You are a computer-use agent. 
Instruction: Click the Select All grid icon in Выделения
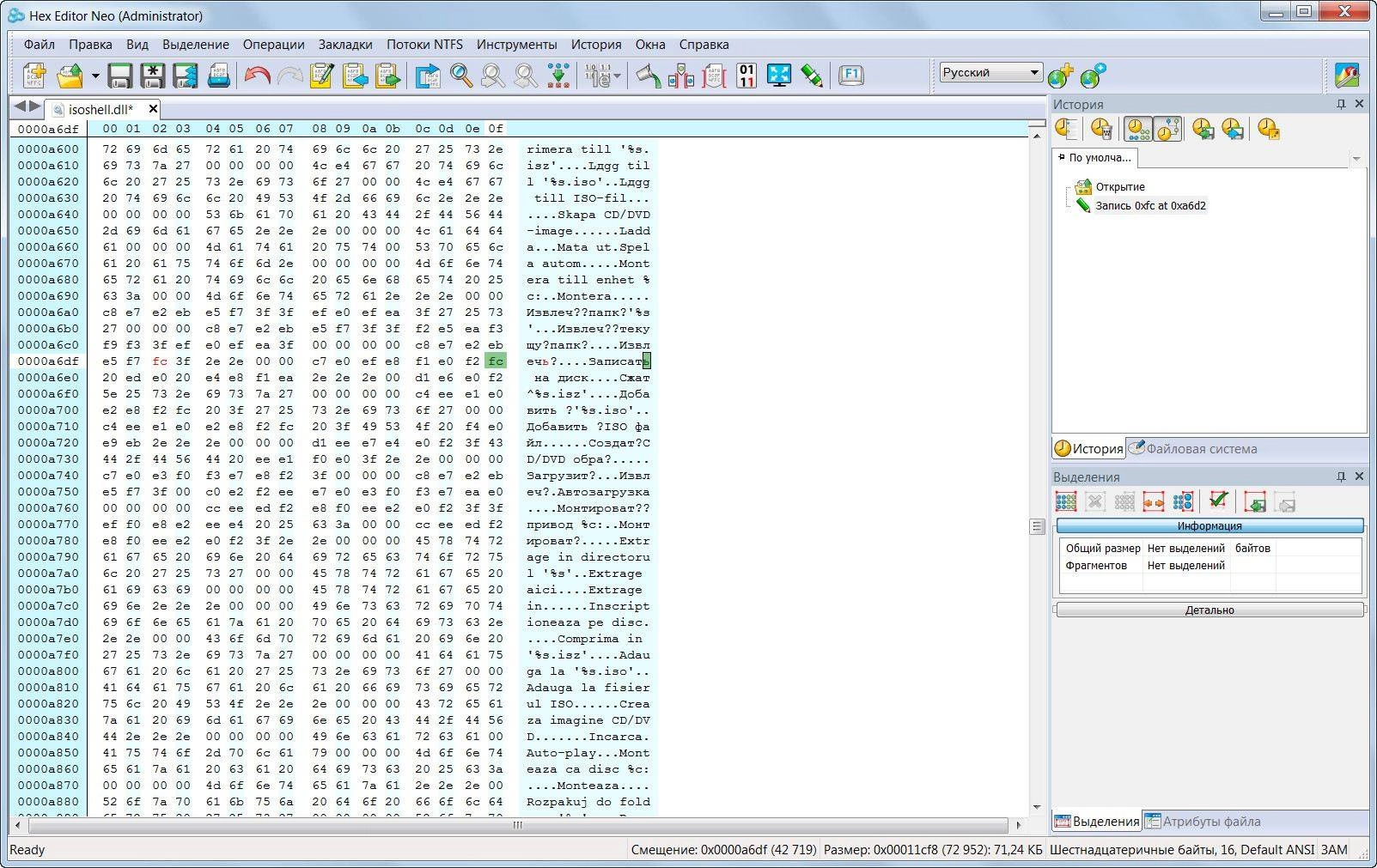click(1065, 502)
